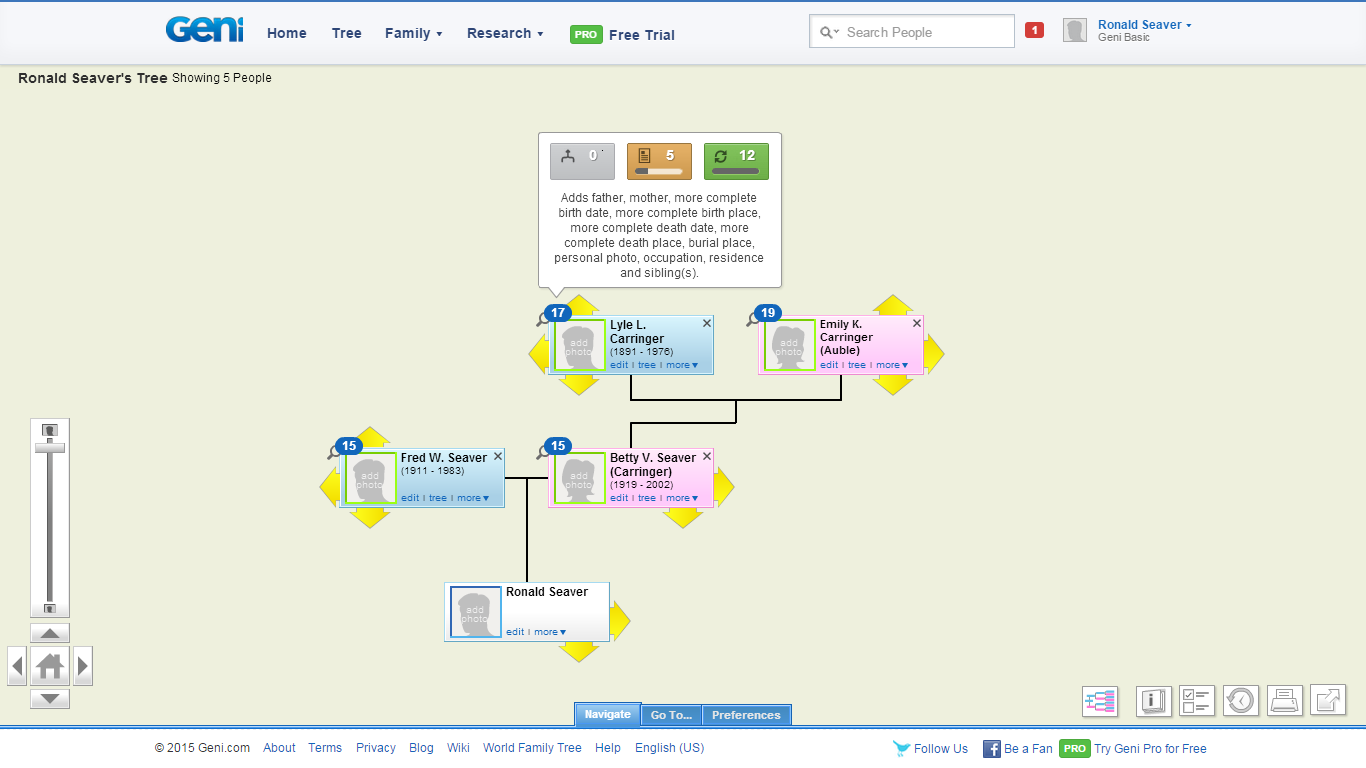Click the home icon in the navigation pad
This screenshot has height=768, width=1366.
(x=50, y=666)
